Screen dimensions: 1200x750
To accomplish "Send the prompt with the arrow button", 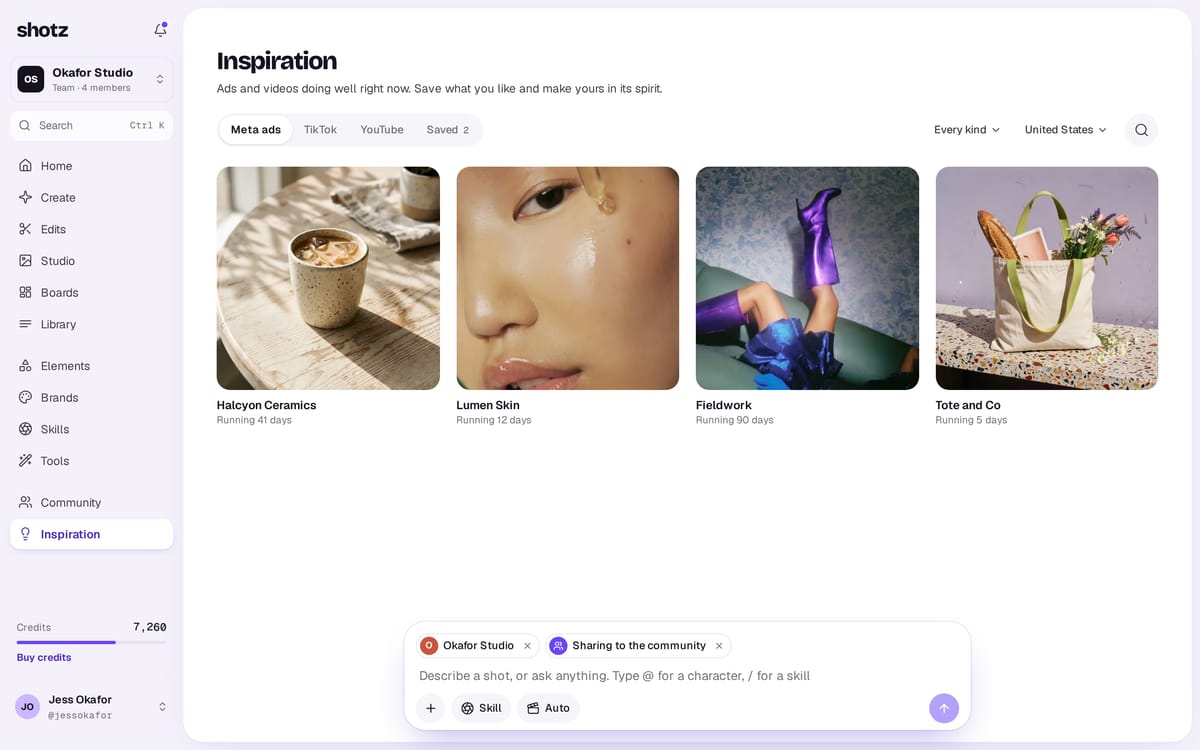I will 944,708.
